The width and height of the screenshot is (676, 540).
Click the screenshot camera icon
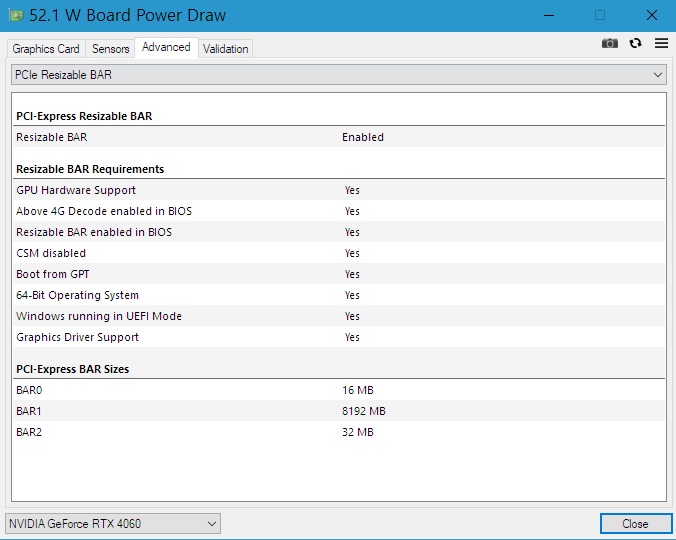click(x=610, y=43)
